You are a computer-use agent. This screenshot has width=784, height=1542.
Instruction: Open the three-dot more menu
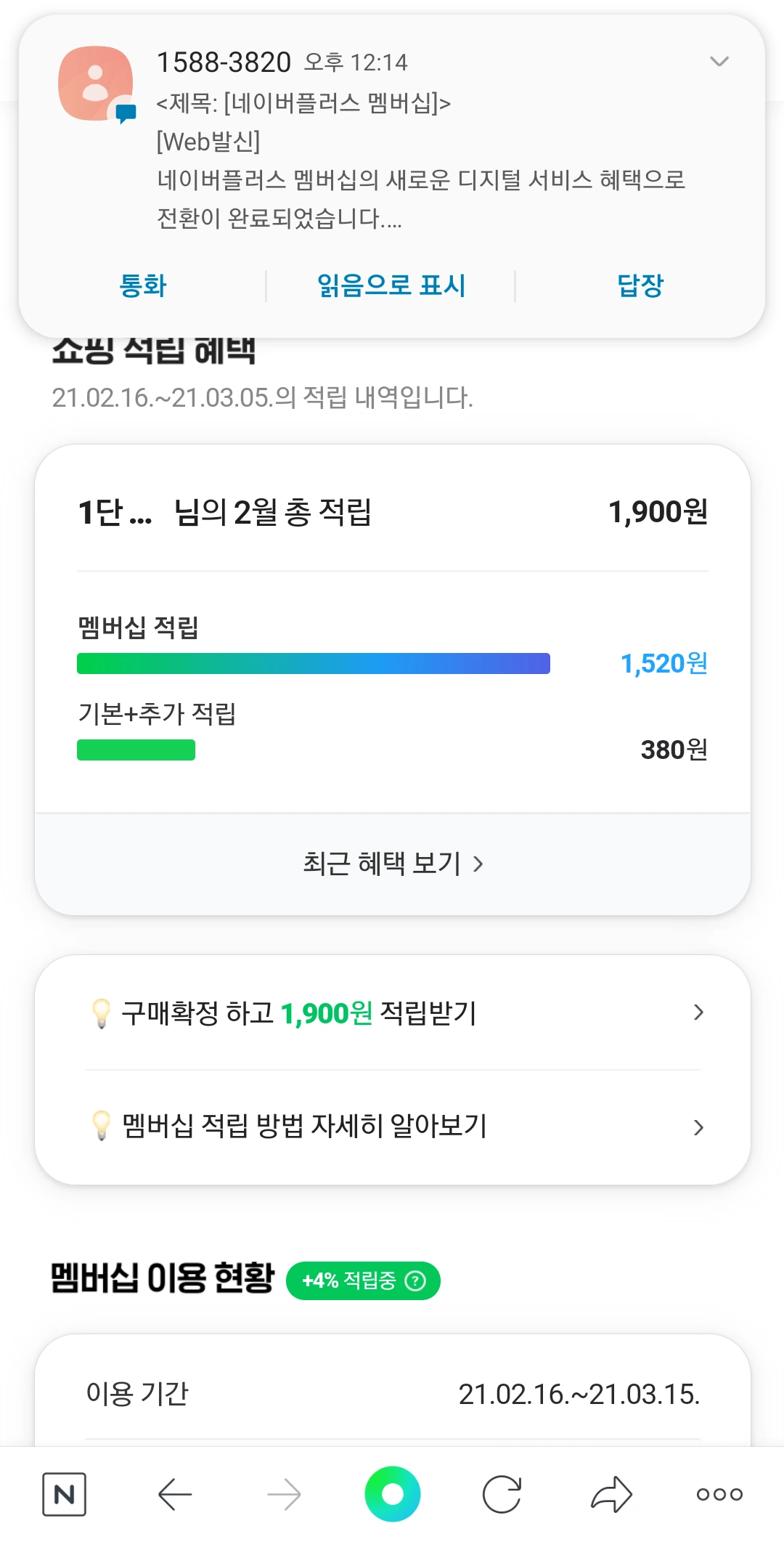[719, 1494]
